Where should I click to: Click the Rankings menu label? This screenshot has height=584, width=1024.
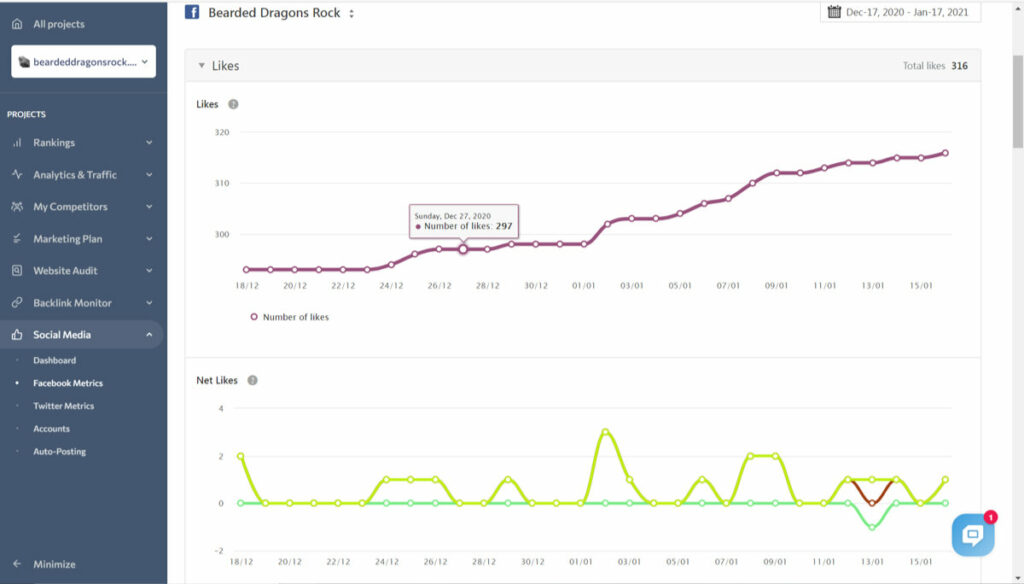pyautogui.click(x=54, y=142)
